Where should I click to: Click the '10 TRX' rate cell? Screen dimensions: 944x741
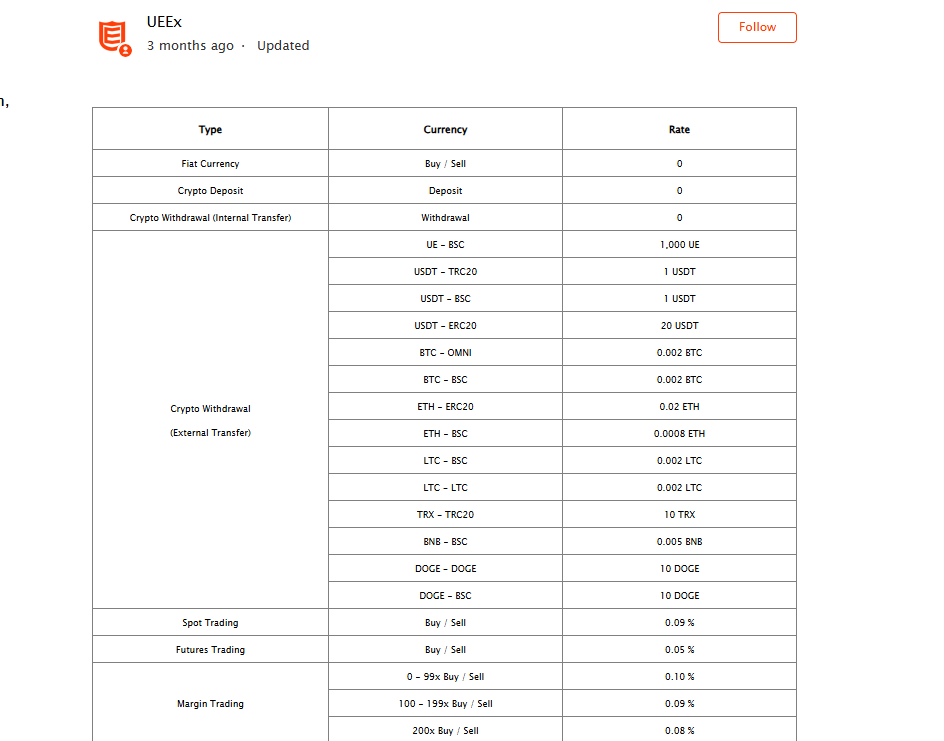coord(679,515)
